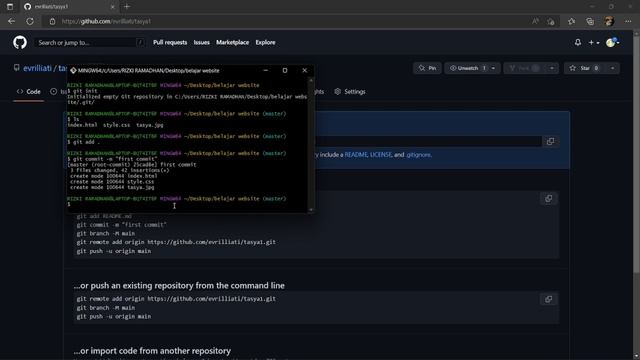Screen dimensions: 640x360
Task: Expand the create new plus dropdown
Action: 594,42
